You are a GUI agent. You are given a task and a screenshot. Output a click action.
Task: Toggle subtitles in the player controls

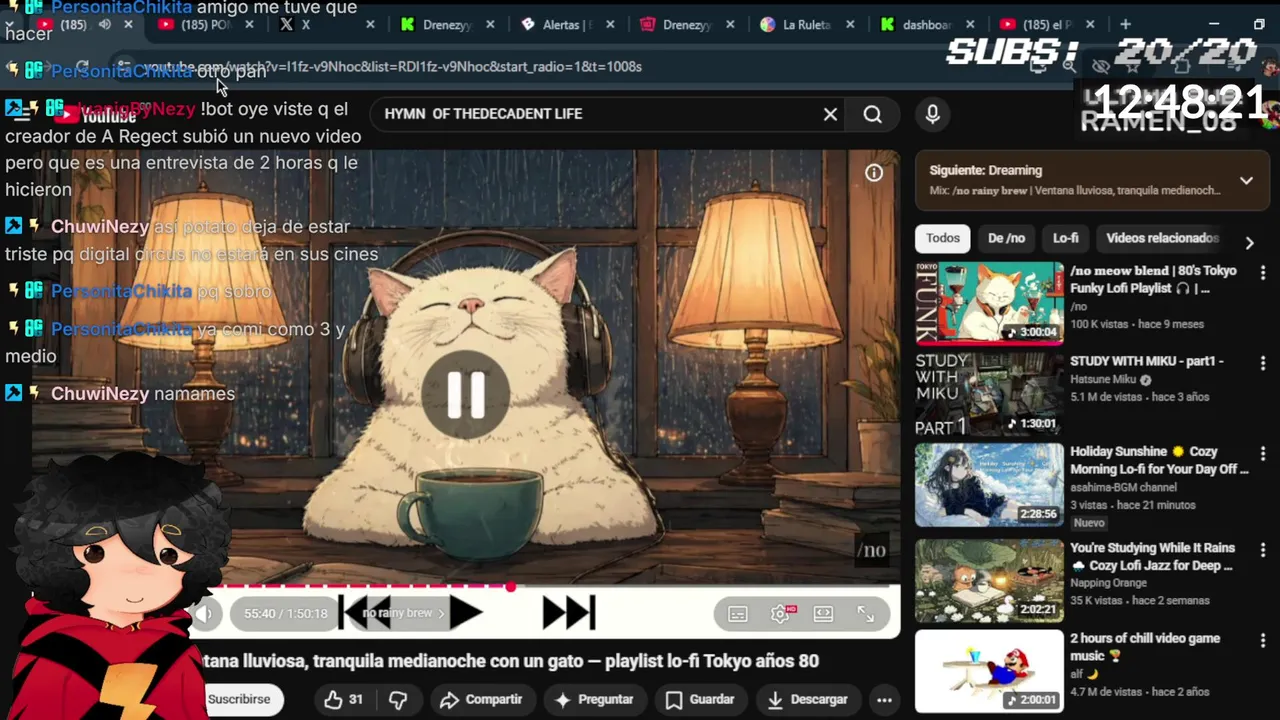[738, 614]
